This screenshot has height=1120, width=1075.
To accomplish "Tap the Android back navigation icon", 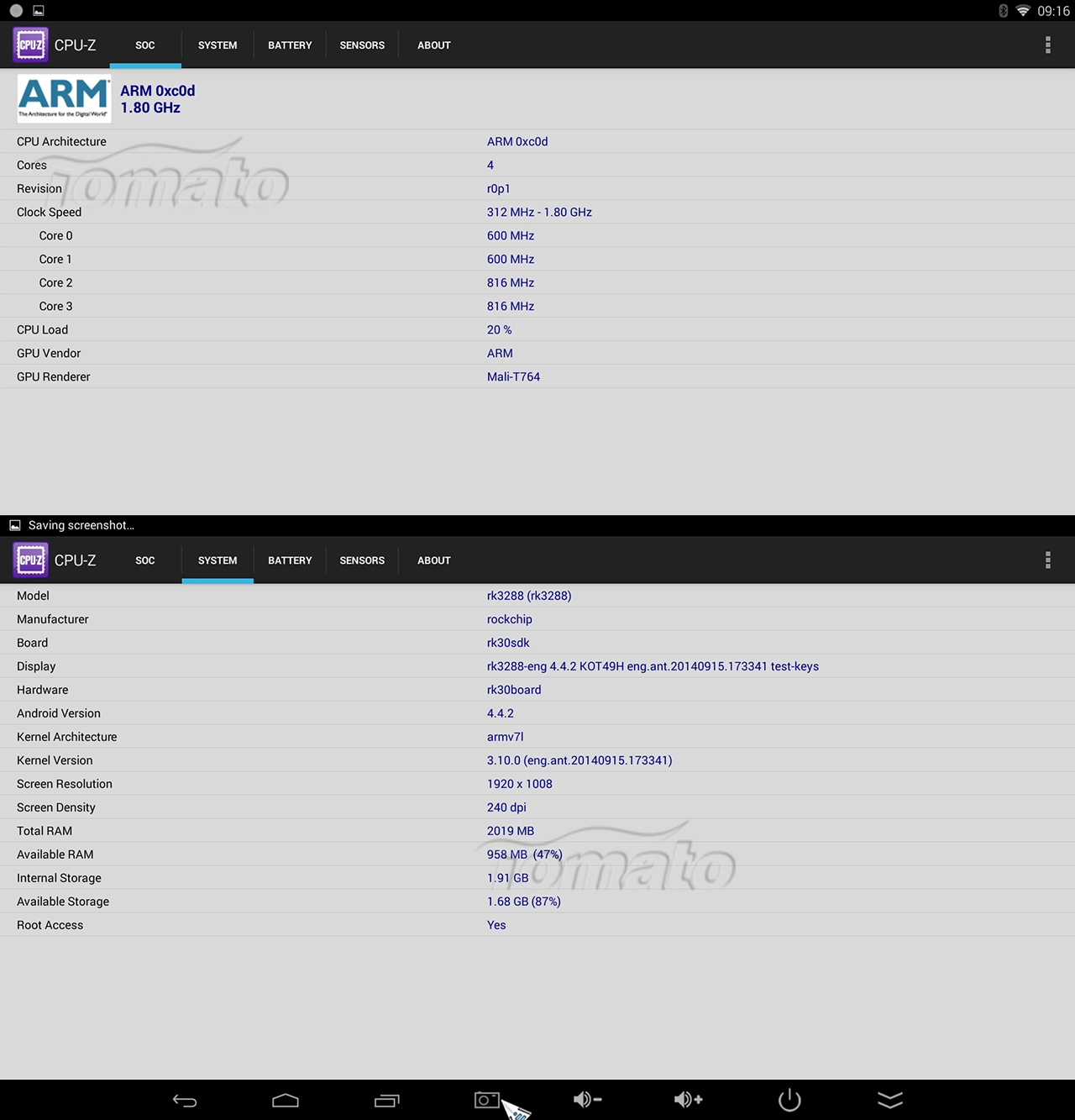I will (x=185, y=1101).
